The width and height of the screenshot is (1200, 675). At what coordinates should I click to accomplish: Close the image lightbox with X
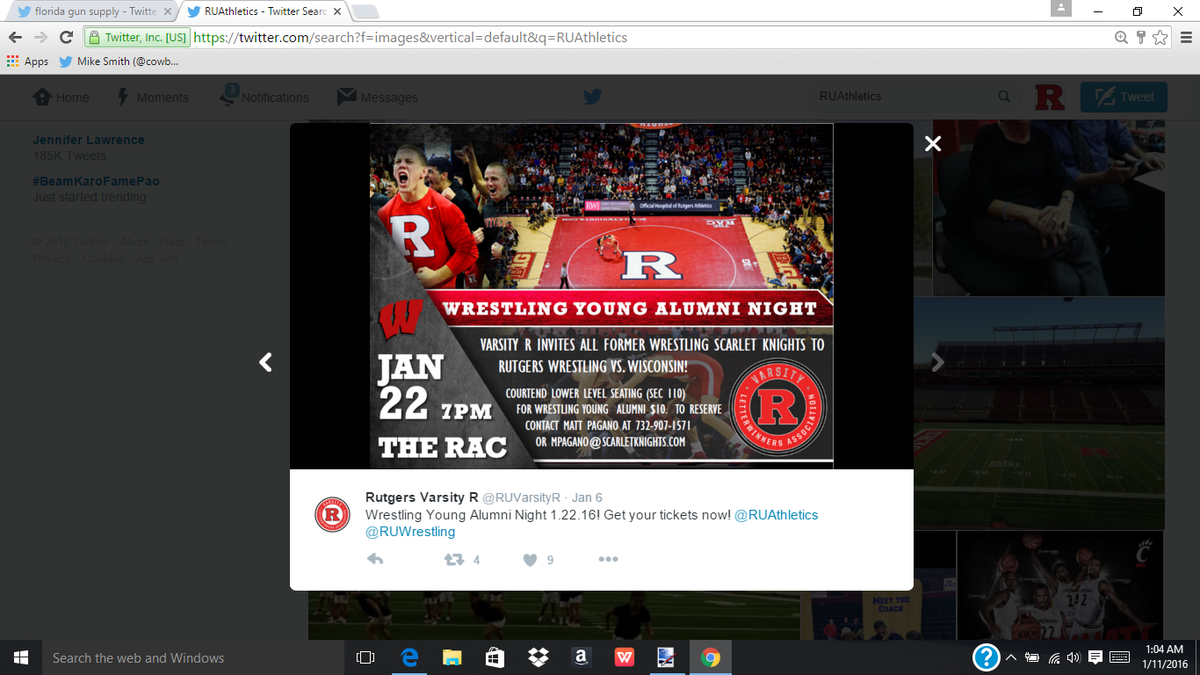click(933, 143)
